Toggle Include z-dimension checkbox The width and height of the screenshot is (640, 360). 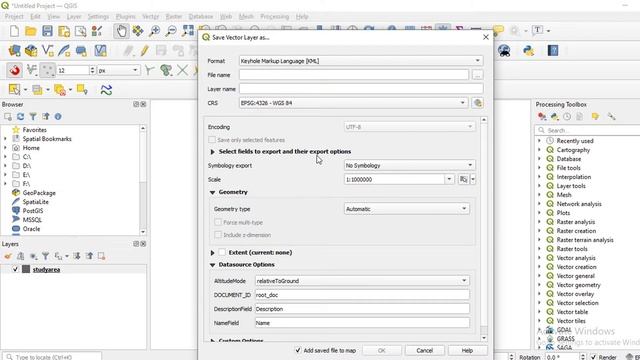(x=218, y=235)
